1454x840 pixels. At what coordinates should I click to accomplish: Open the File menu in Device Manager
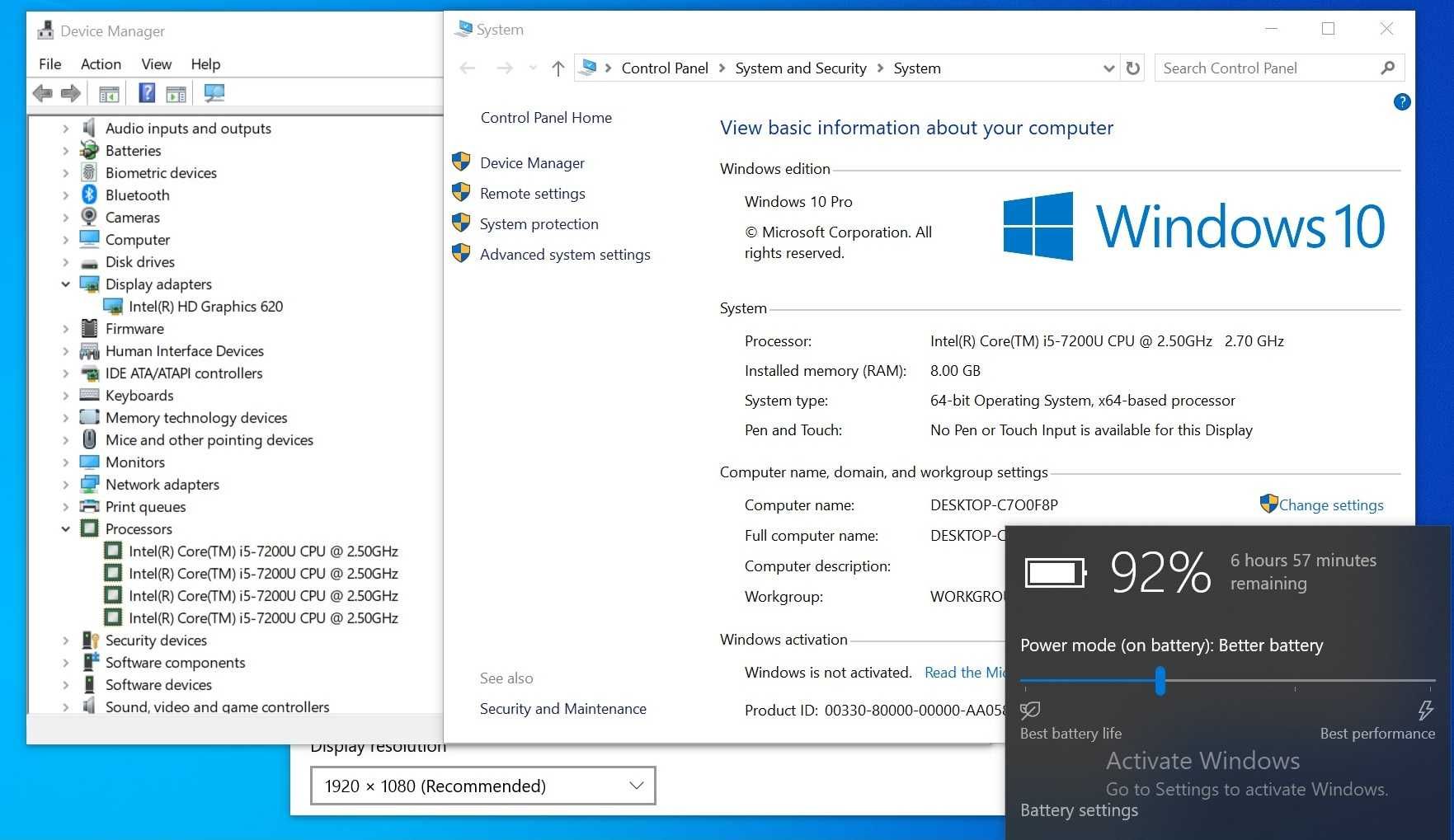49,63
